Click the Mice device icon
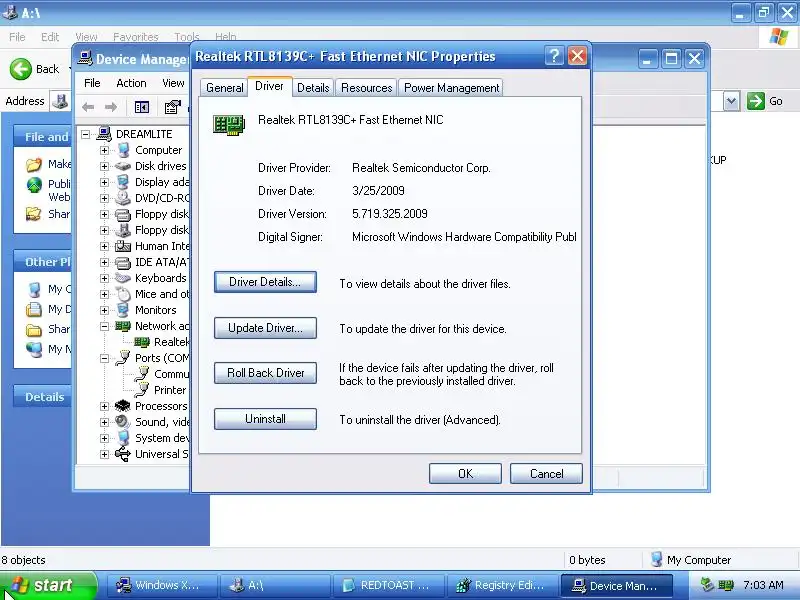800x600 pixels. click(x=123, y=294)
